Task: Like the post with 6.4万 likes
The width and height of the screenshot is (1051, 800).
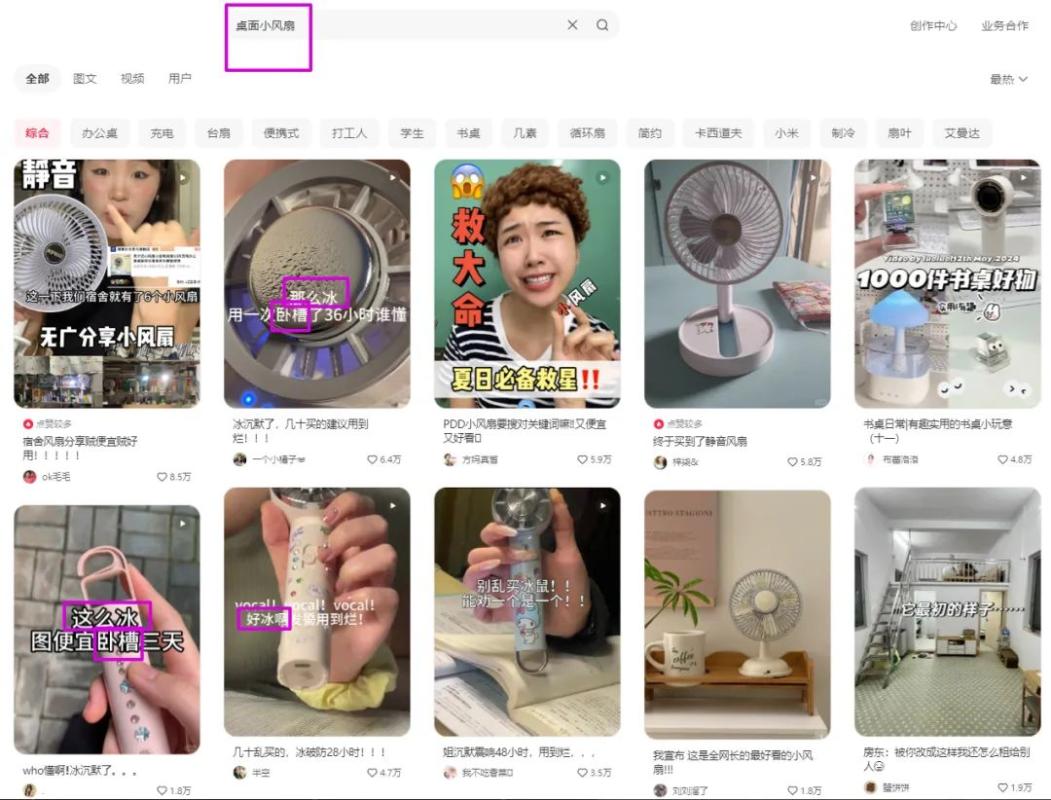Action: (x=372, y=460)
